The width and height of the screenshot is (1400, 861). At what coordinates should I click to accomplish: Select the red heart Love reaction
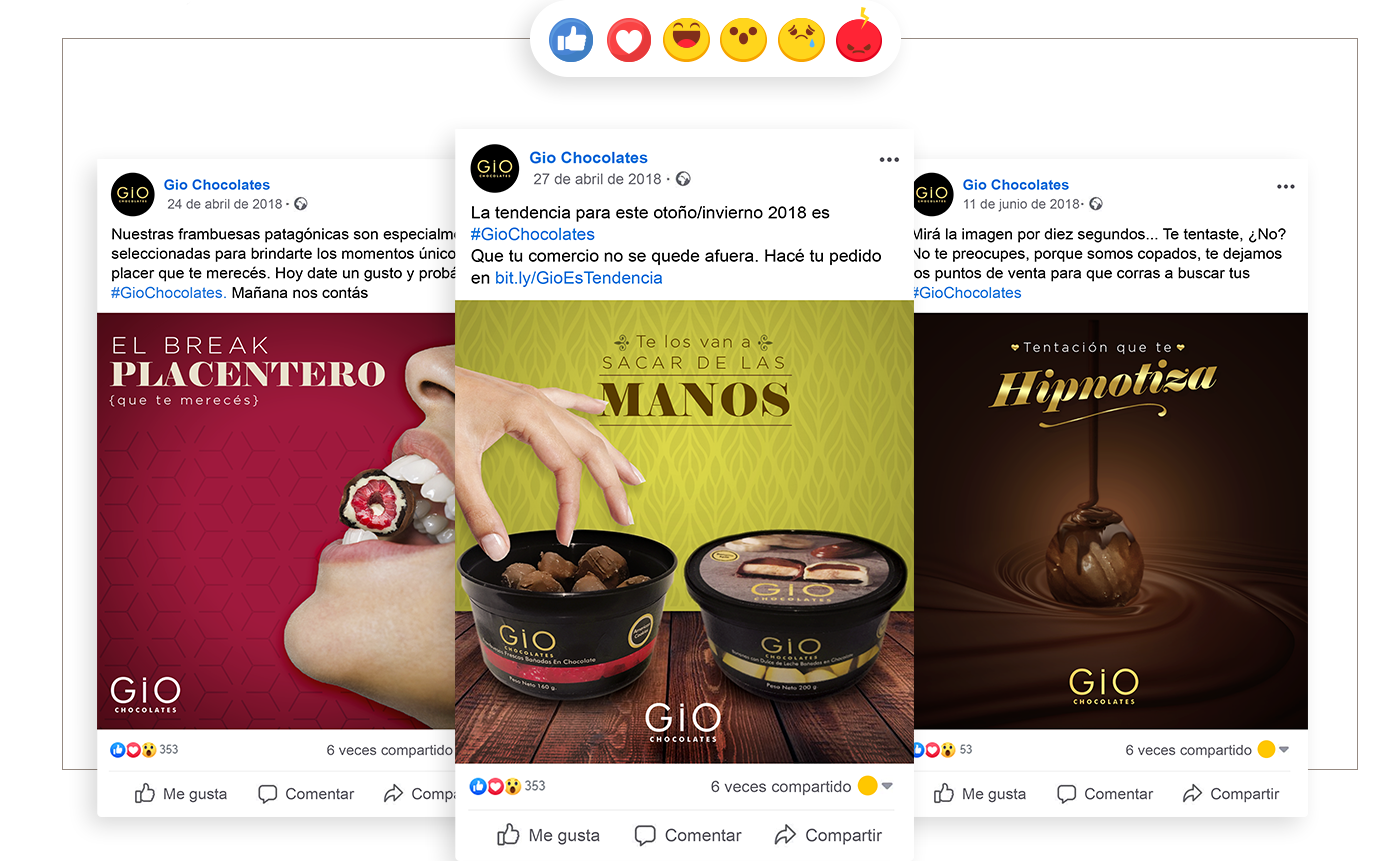[628, 41]
